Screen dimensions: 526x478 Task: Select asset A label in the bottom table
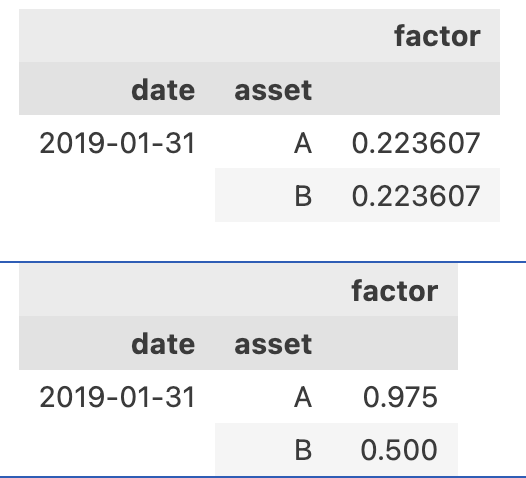[x=303, y=397]
